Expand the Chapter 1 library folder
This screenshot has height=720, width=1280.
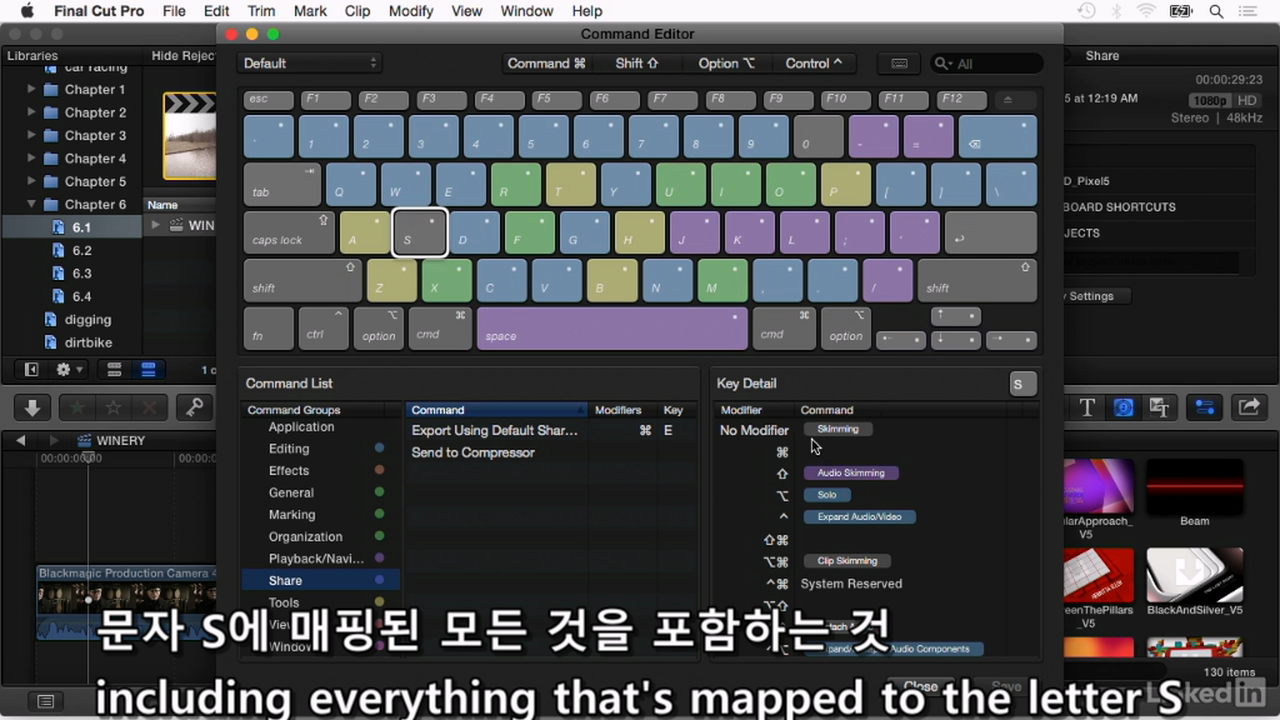point(32,89)
